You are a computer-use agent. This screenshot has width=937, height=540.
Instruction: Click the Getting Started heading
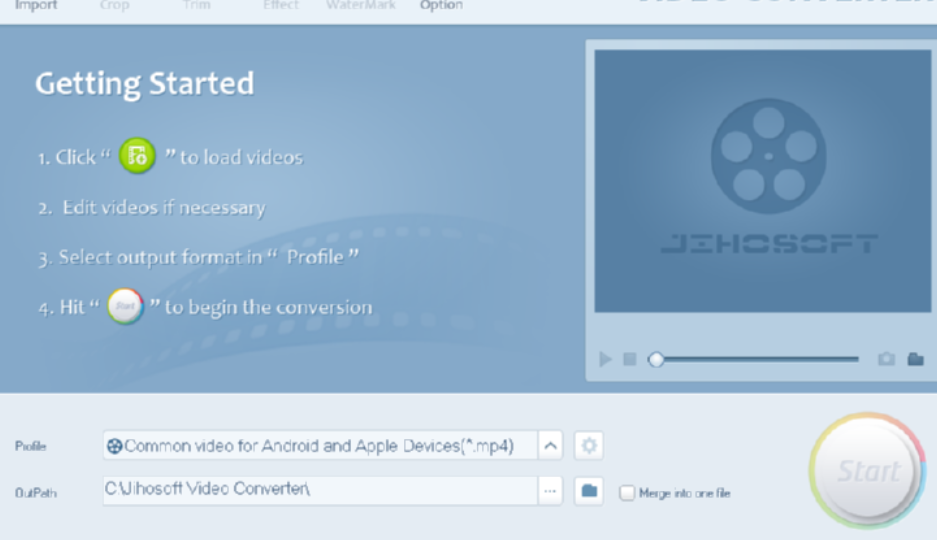tap(145, 84)
